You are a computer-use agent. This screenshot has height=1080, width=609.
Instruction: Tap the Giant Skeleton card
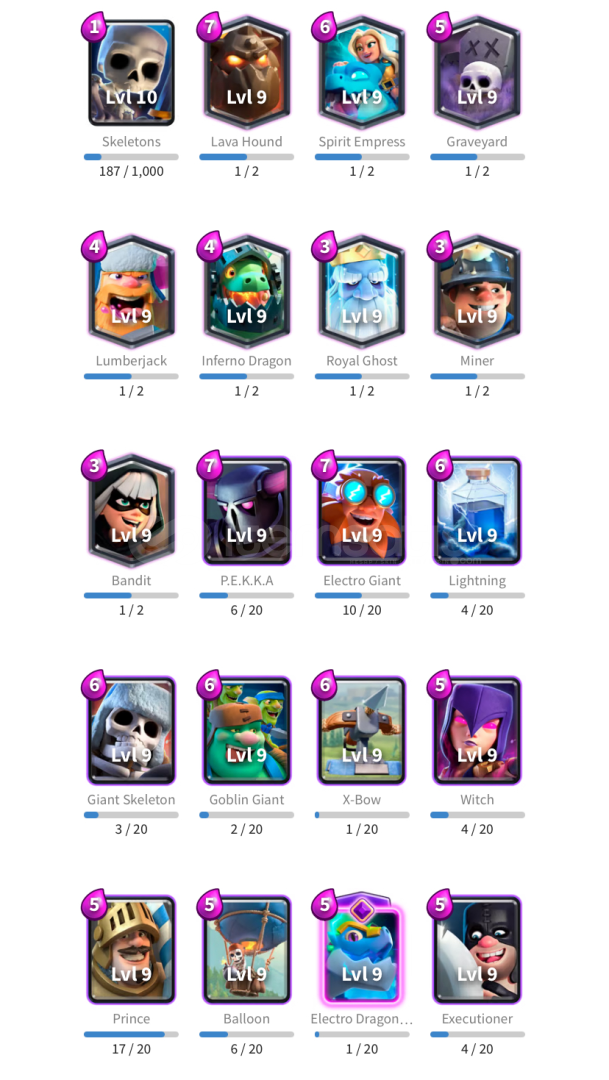(131, 731)
